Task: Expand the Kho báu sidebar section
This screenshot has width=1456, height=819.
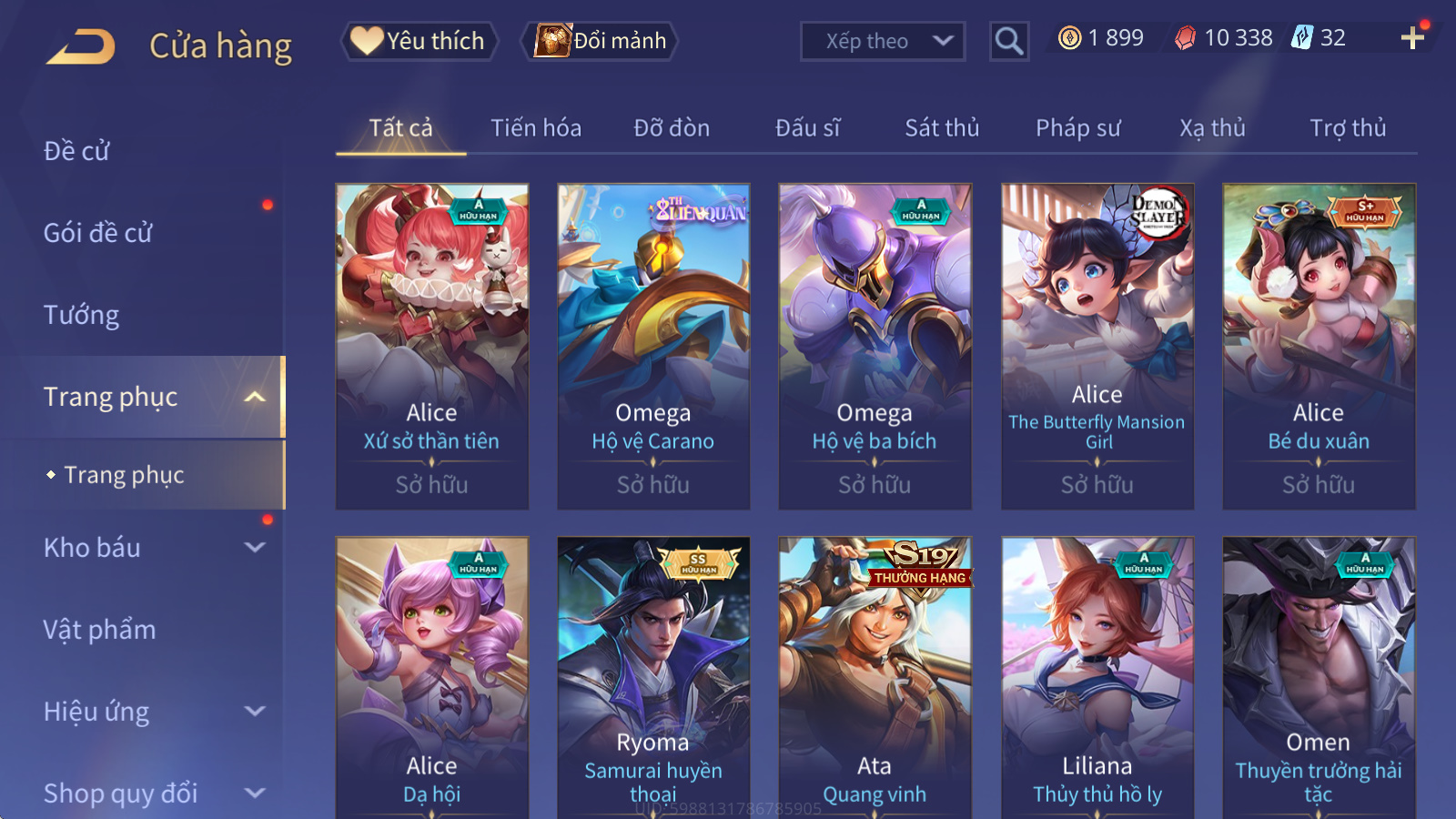Action: pos(255,548)
